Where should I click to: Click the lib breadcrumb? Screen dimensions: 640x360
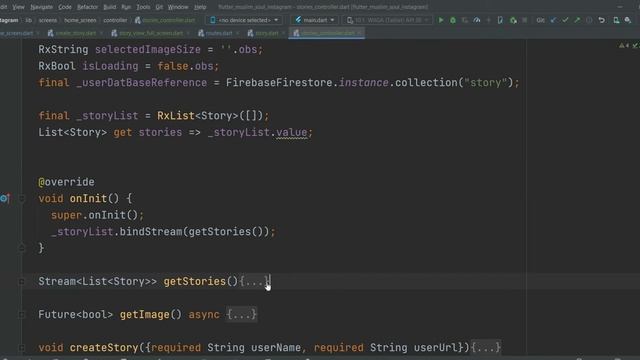[28, 20]
